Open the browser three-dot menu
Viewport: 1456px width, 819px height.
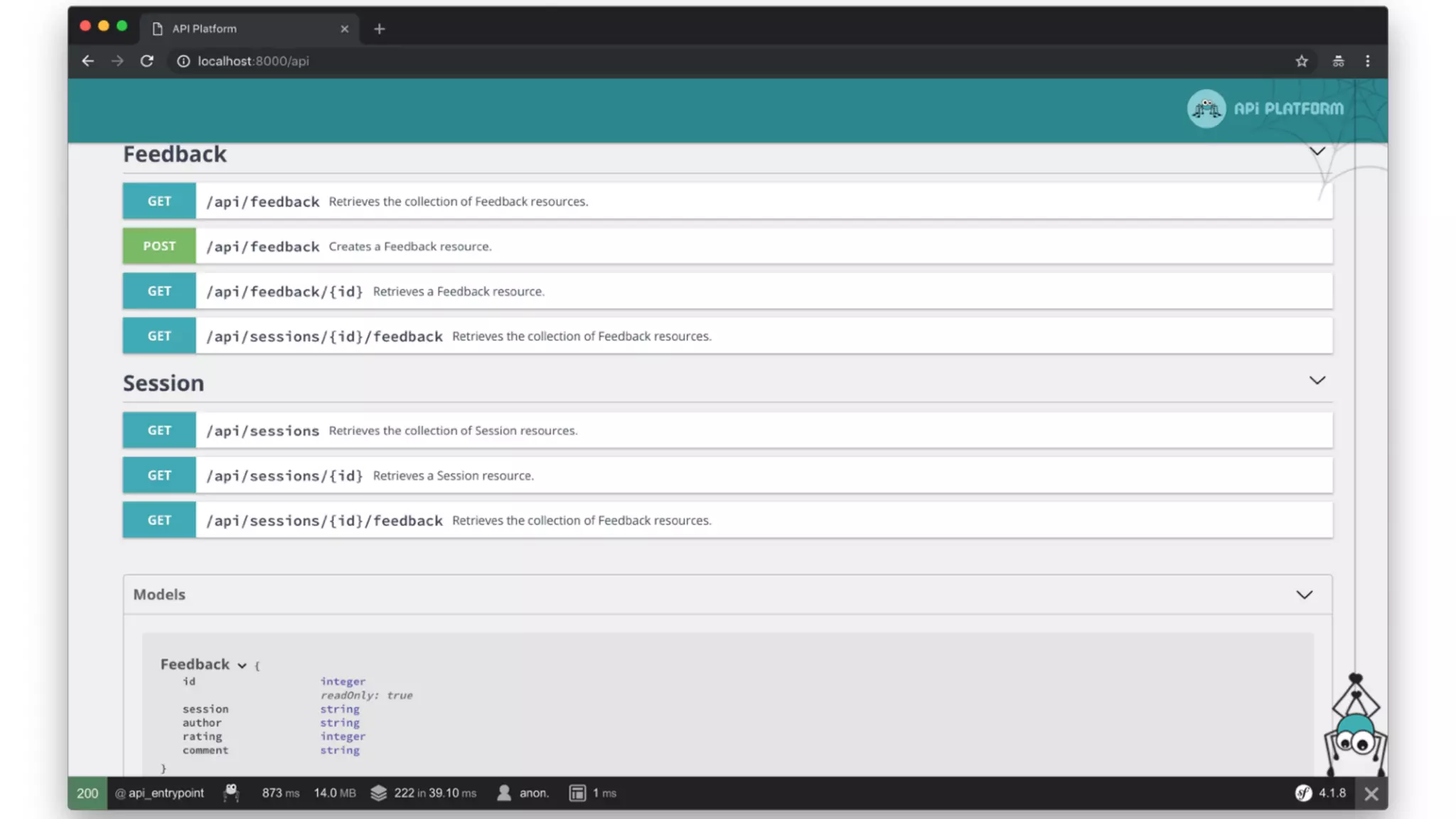click(x=1367, y=61)
